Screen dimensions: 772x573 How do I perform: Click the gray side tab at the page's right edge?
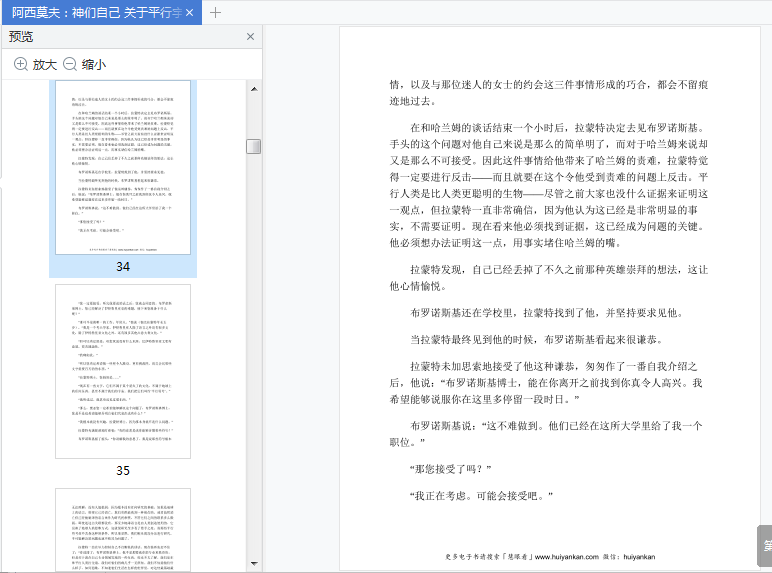tap(765, 545)
